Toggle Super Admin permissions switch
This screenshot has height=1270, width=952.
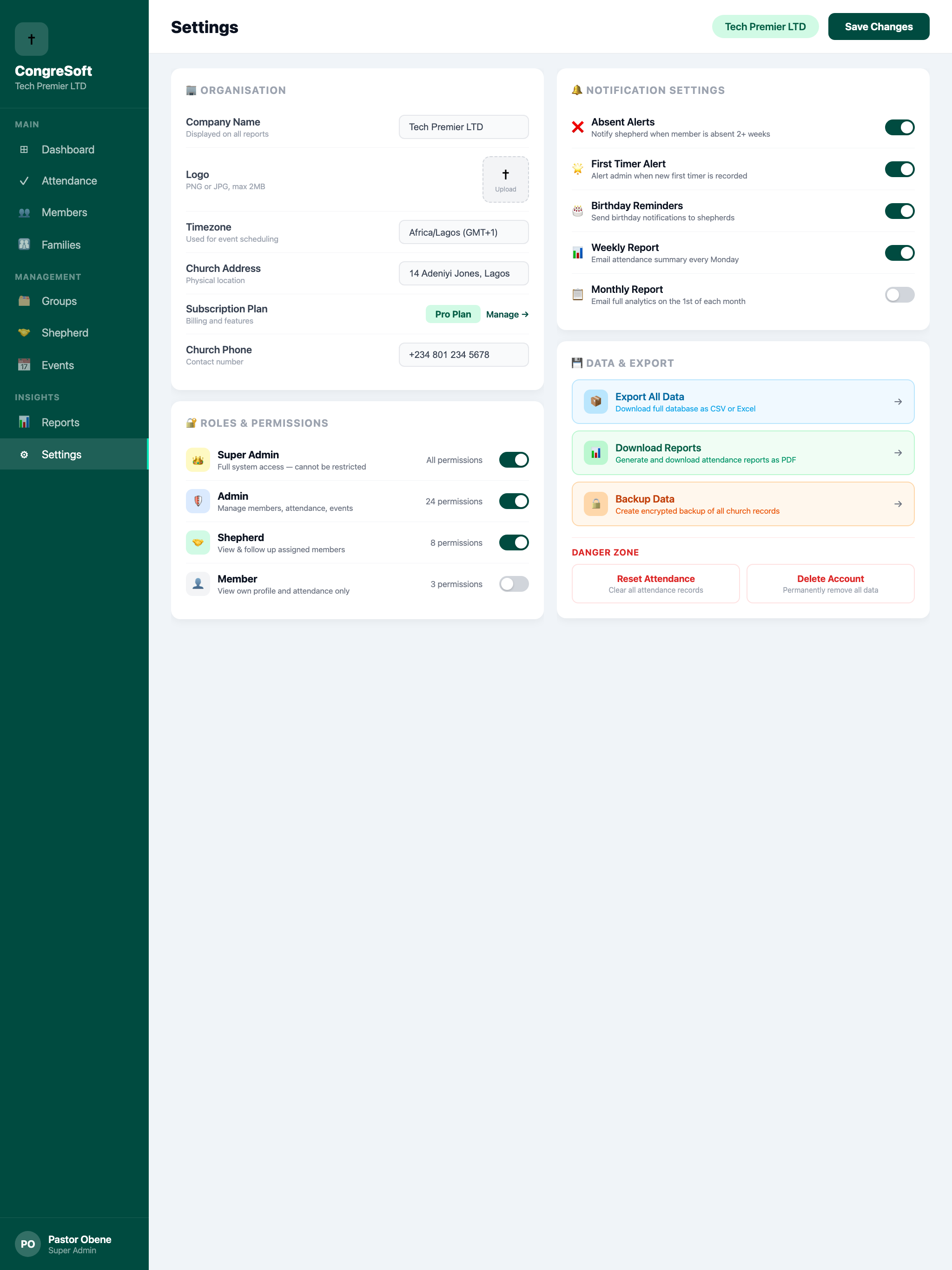click(x=513, y=460)
